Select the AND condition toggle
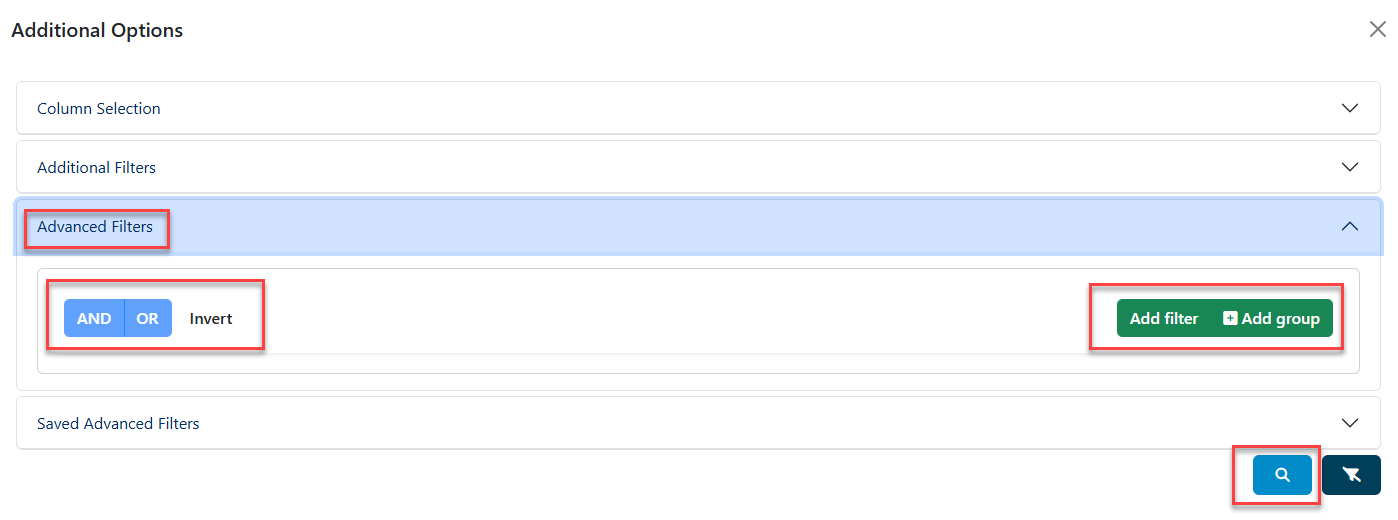This screenshot has width=1398, height=520. 94,318
